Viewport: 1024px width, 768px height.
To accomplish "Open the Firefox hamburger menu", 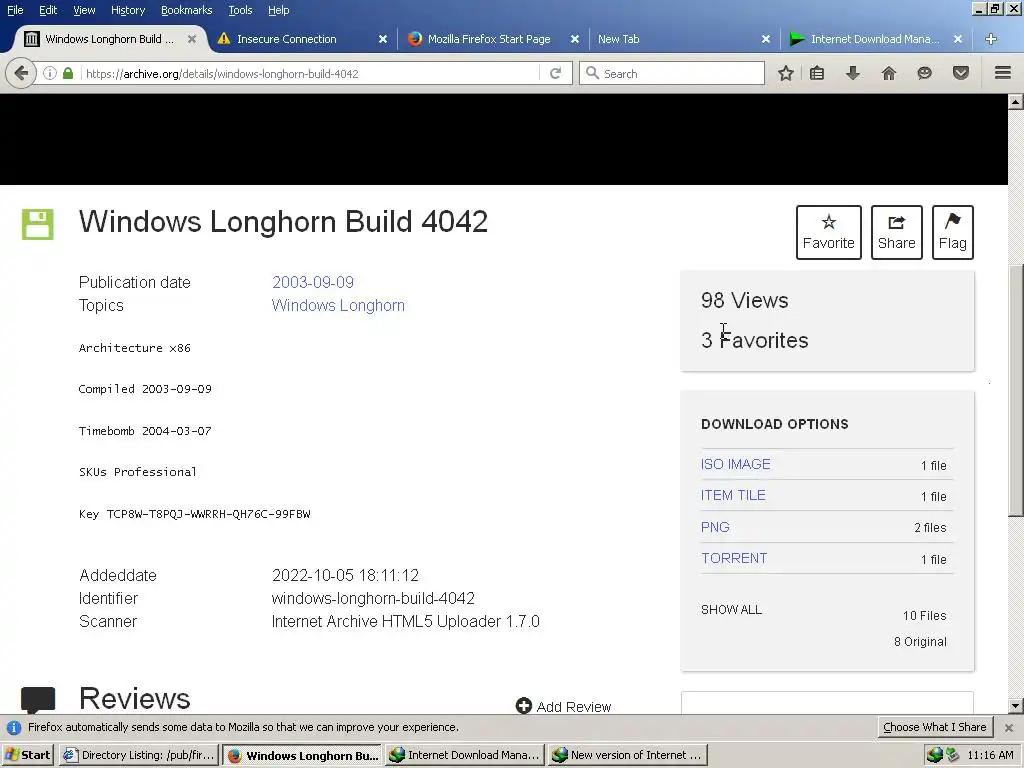I will pyautogui.click(x=1003, y=73).
